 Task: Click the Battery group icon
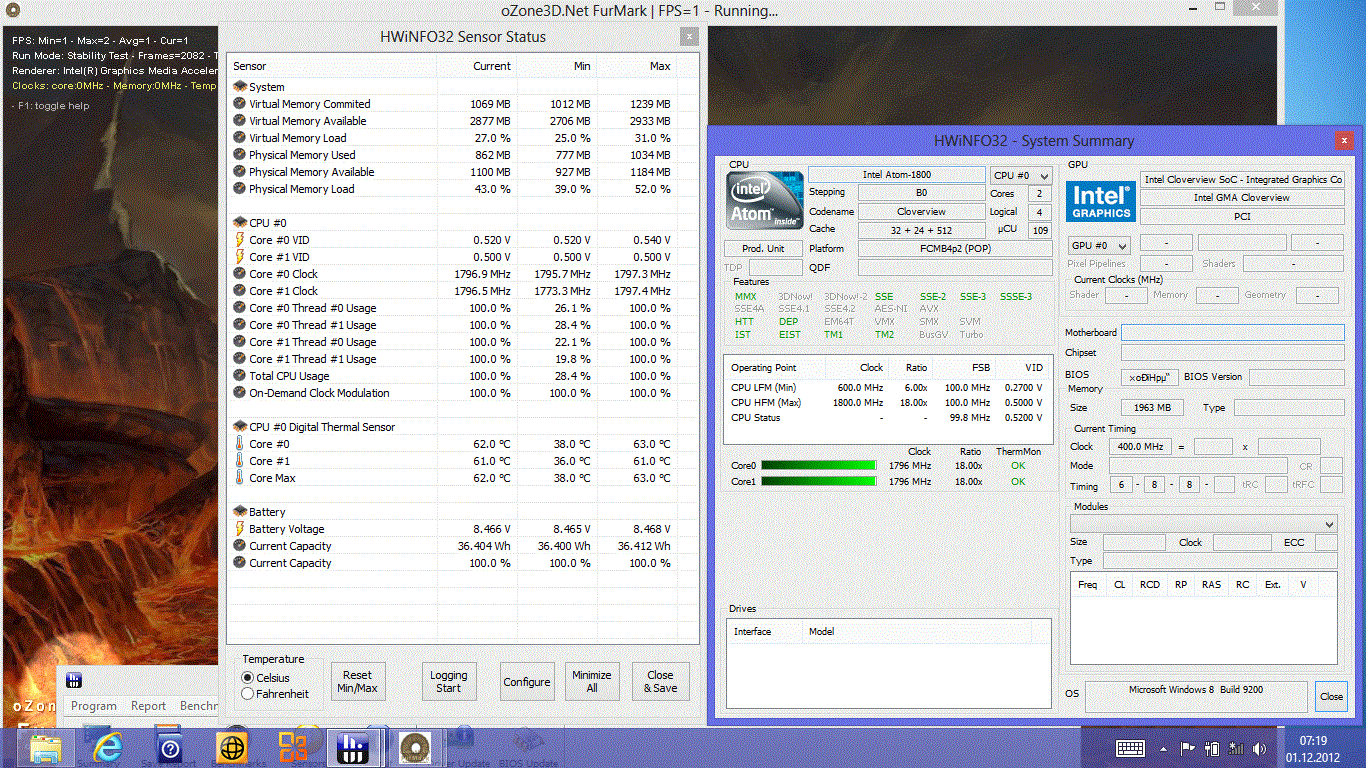coord(240,512)
